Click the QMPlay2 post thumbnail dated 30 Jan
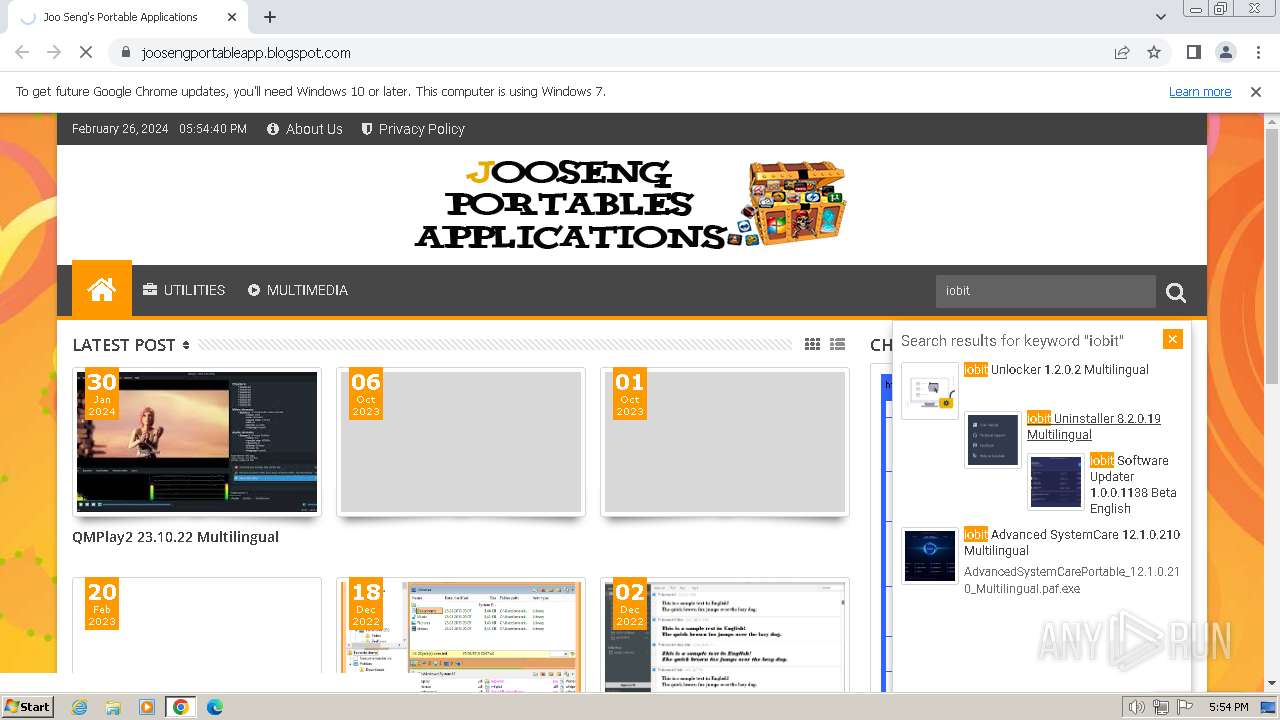 coord(197,442)
